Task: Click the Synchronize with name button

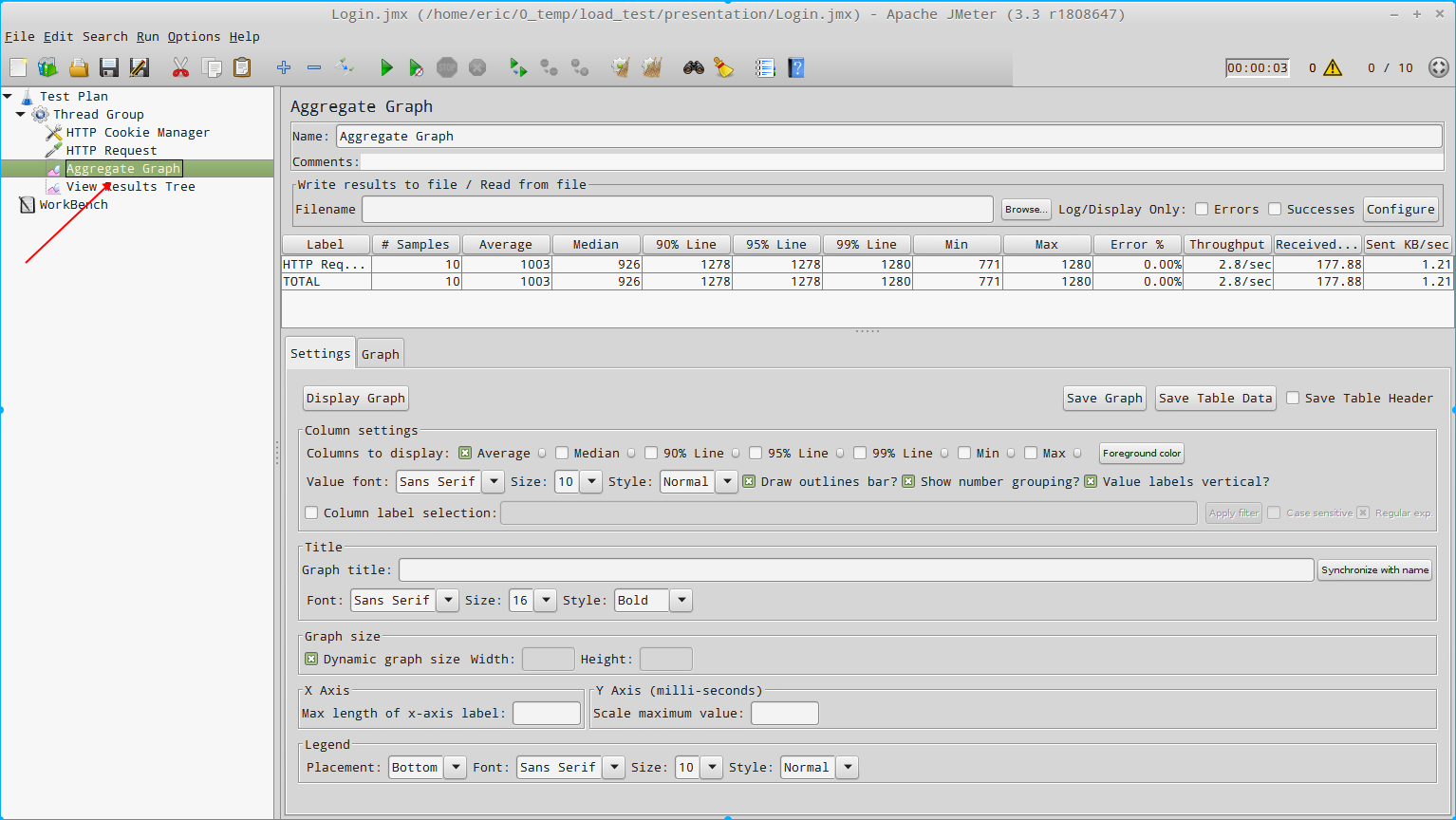Action: tap(1374, 569)
